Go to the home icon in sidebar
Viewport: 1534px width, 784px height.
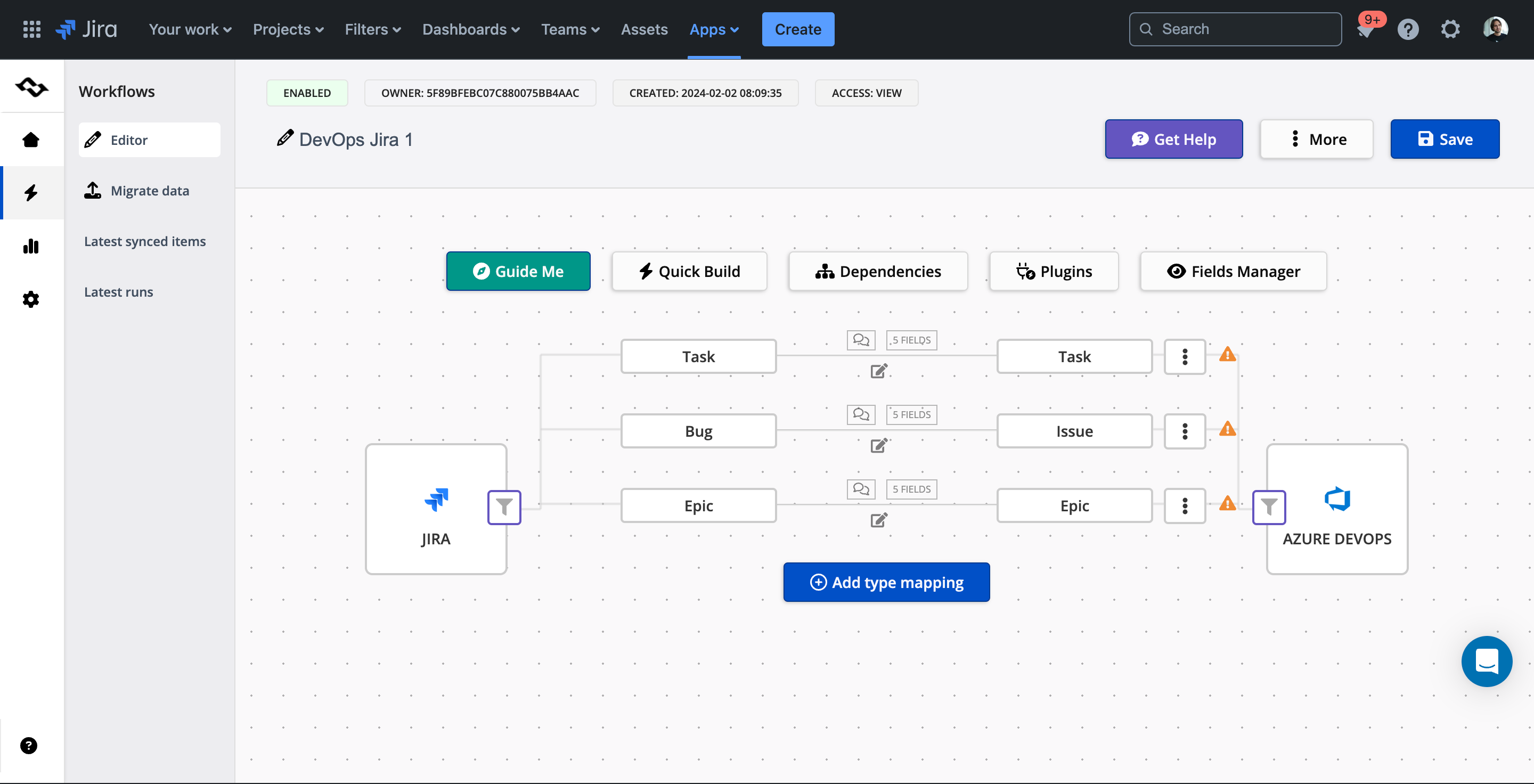coord(31,140)
